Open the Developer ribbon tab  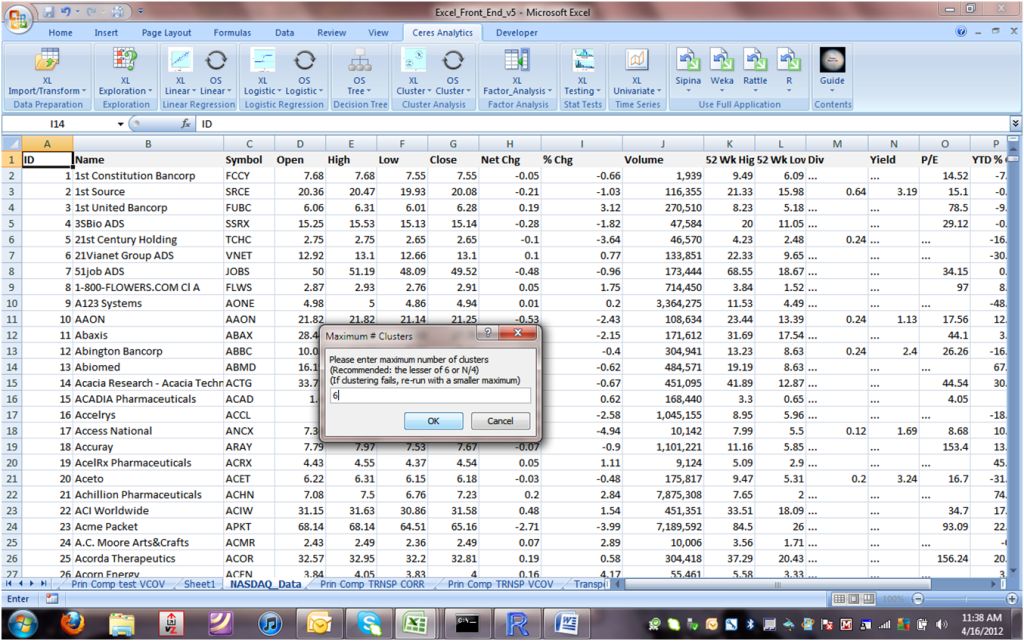(x=517, y=33)
